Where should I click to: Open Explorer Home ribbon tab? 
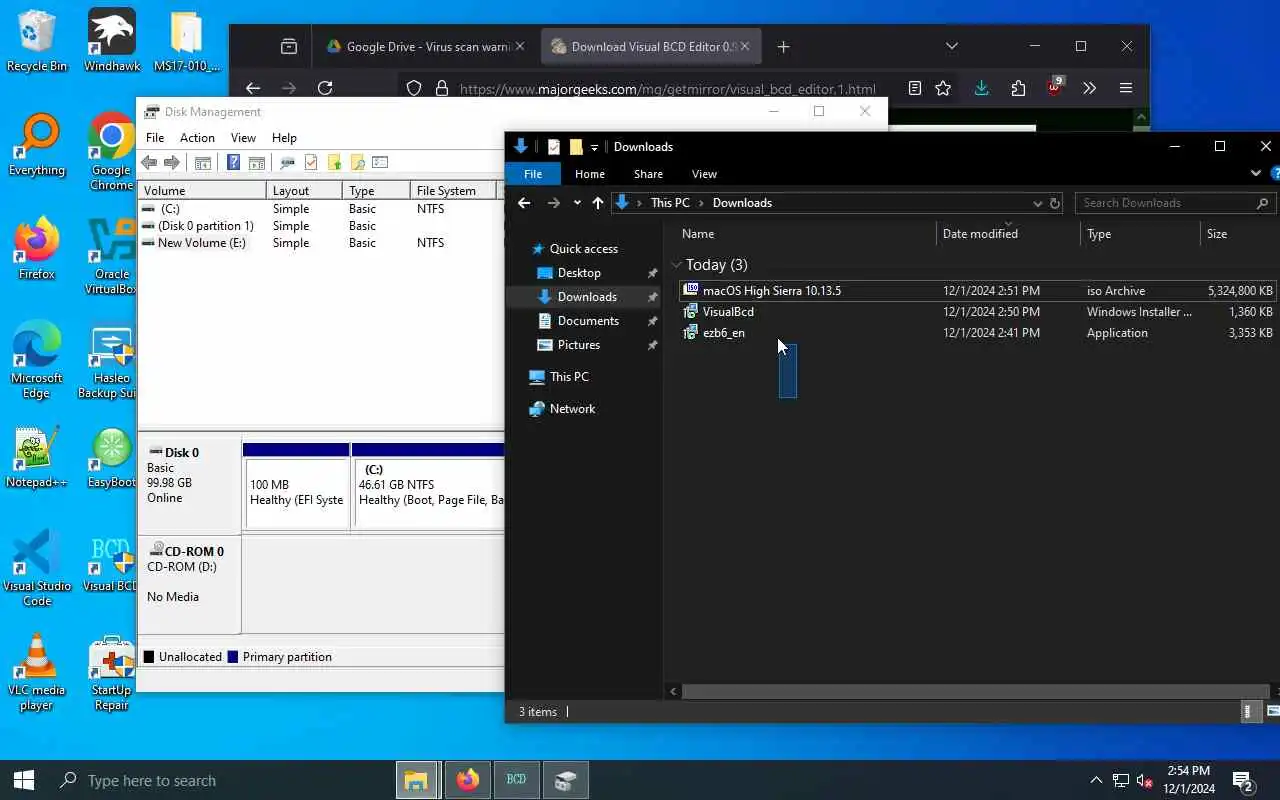[590, 174]
